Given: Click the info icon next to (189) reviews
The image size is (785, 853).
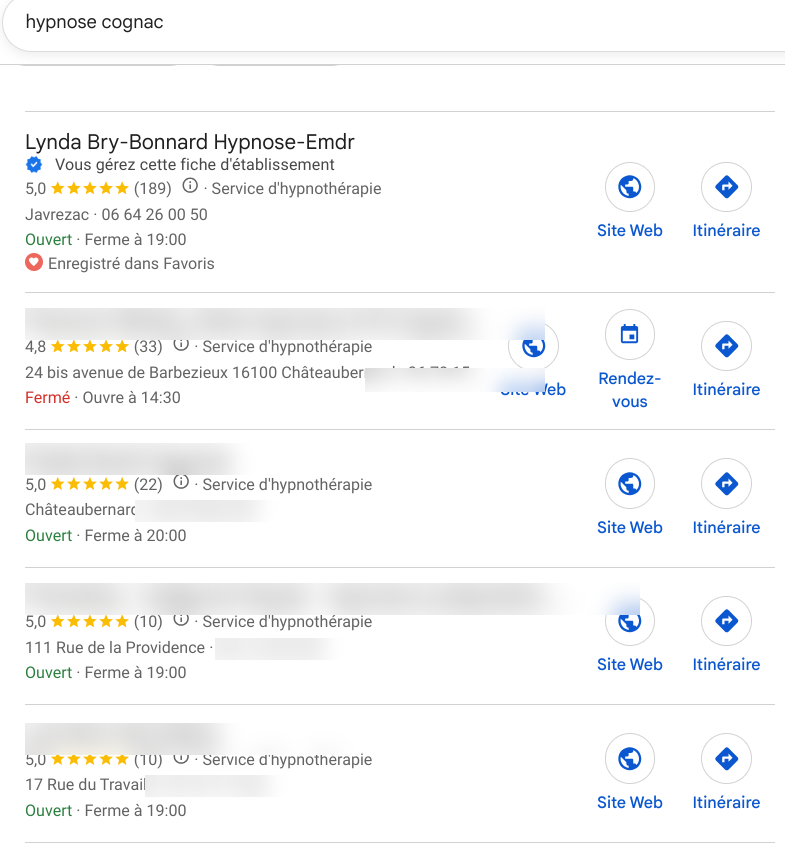Looking at the screenshot, I should 190,186.
